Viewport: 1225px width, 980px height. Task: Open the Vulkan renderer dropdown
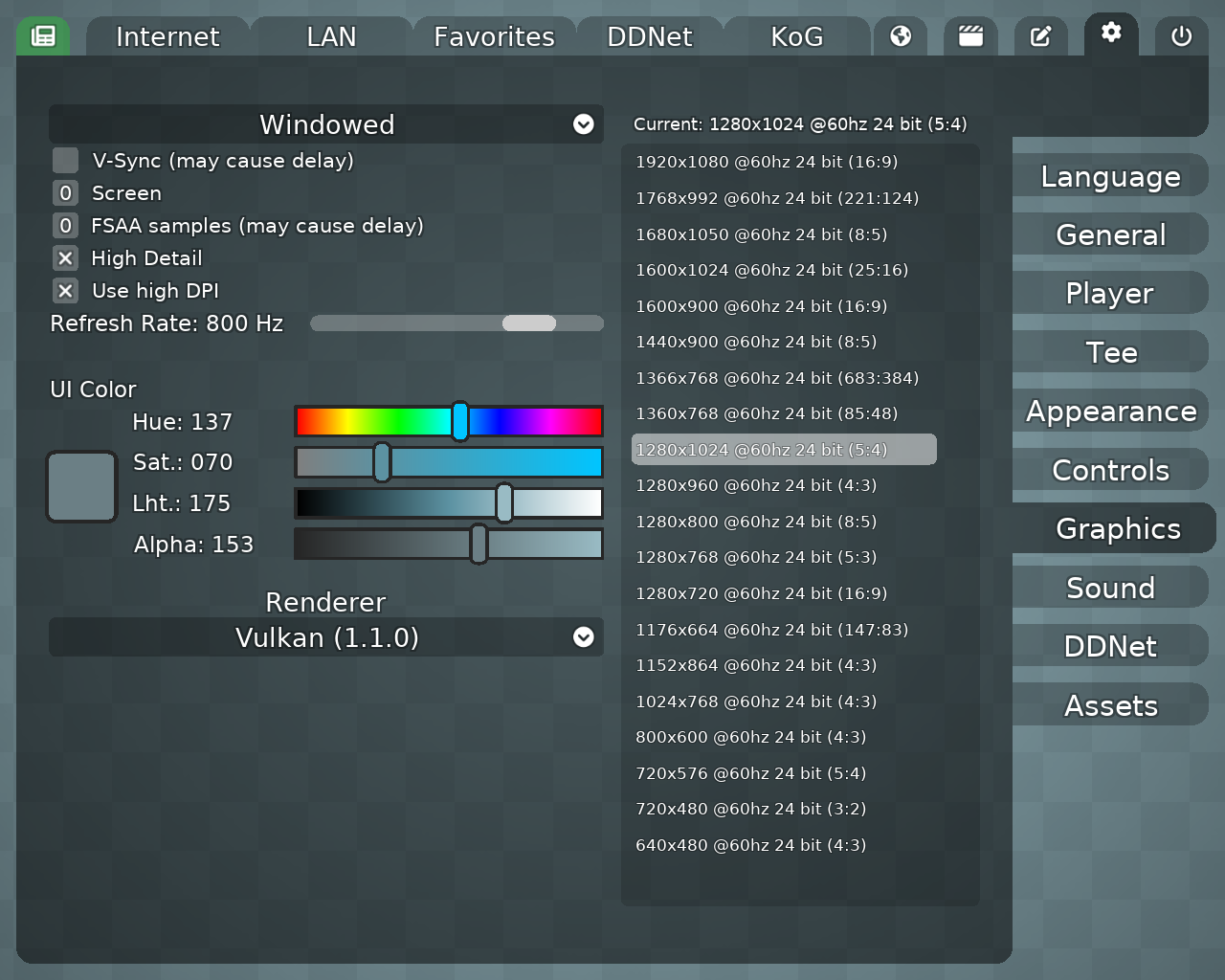pyautogui.click(x=325, y=637)
